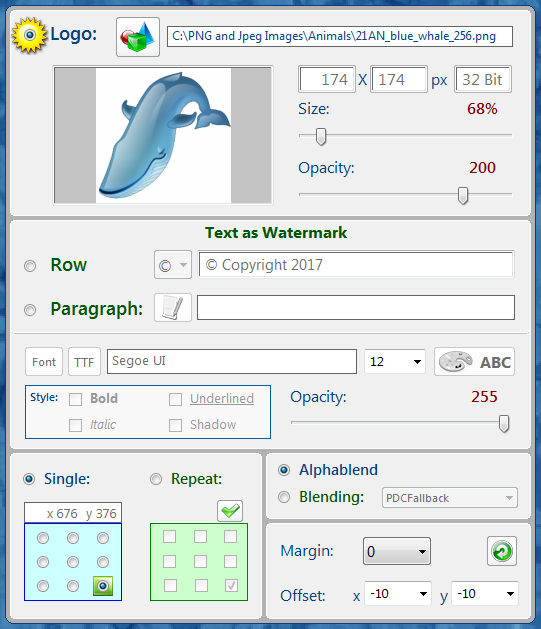
Task: Open the copyright symbol picker
Action: 173,265
